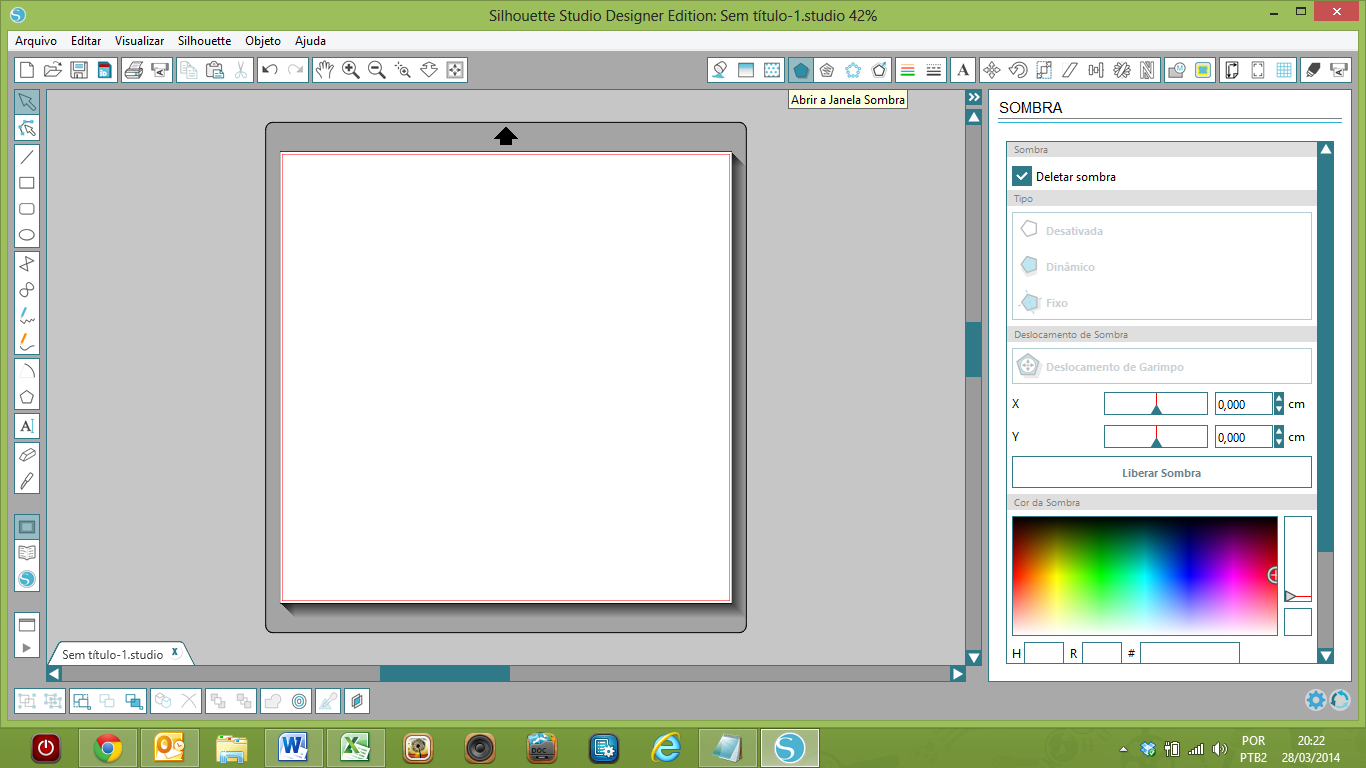This screenshot has height=768, width=1366.
Task: Choose the Edit Points tool
Action: coord(27,128)
